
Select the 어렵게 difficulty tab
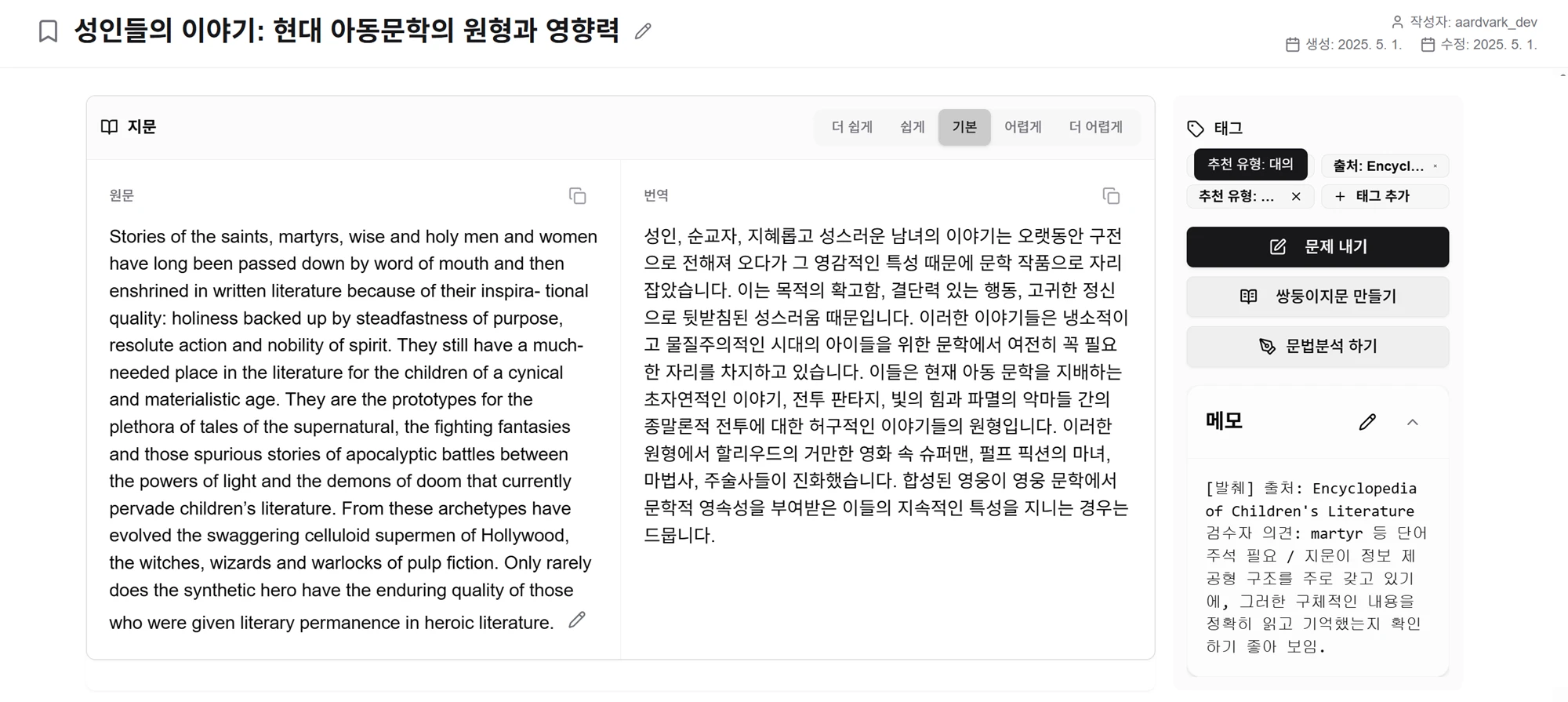1023,127
